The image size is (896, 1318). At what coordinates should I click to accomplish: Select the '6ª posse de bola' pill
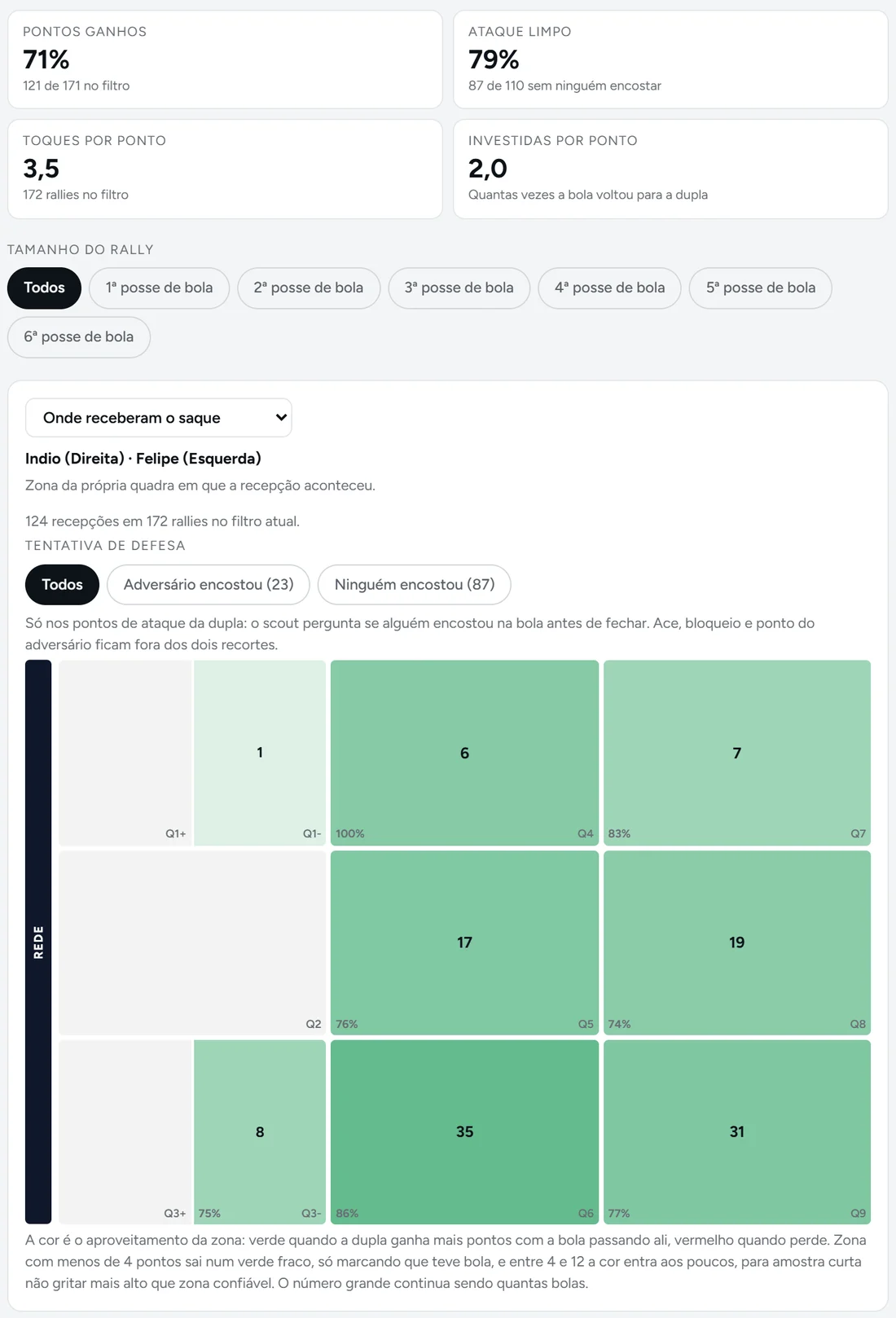(79, 337)
